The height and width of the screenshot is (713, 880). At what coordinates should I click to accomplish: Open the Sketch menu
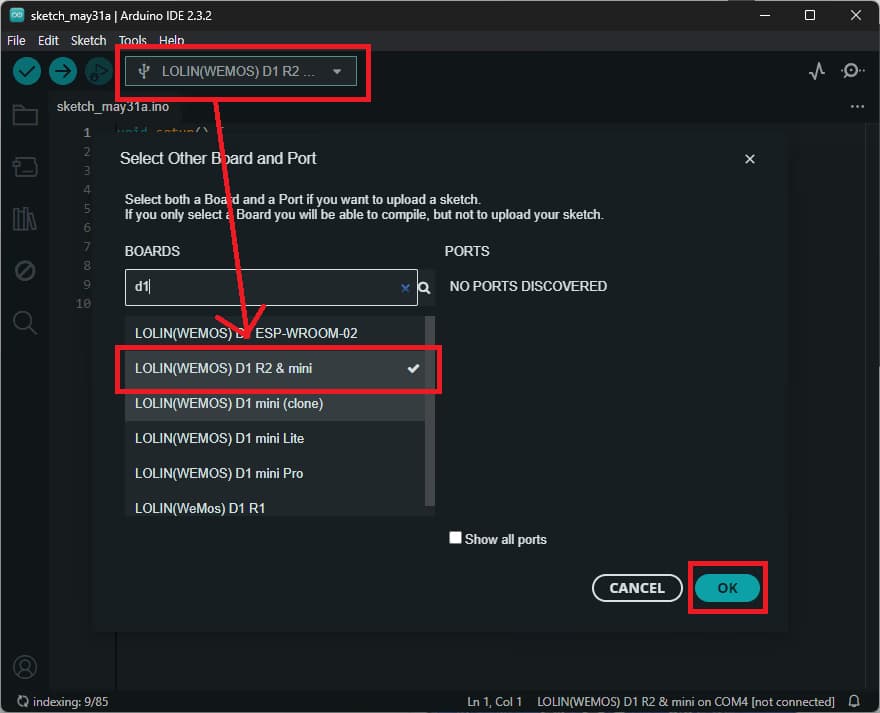point(88,40)
